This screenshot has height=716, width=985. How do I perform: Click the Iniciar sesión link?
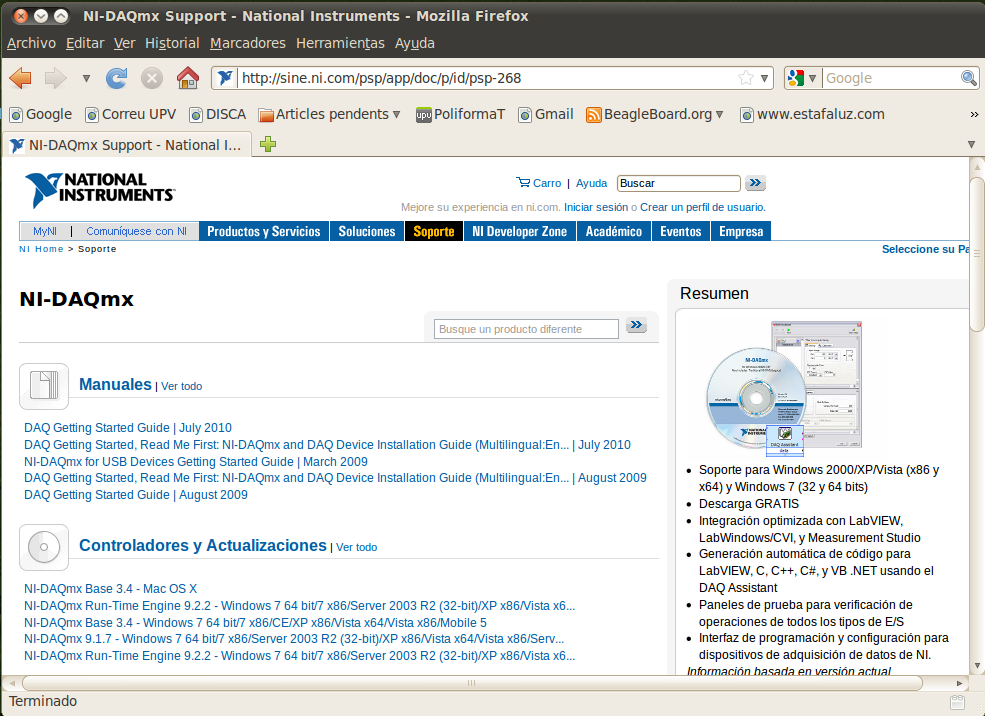(596, 207)
